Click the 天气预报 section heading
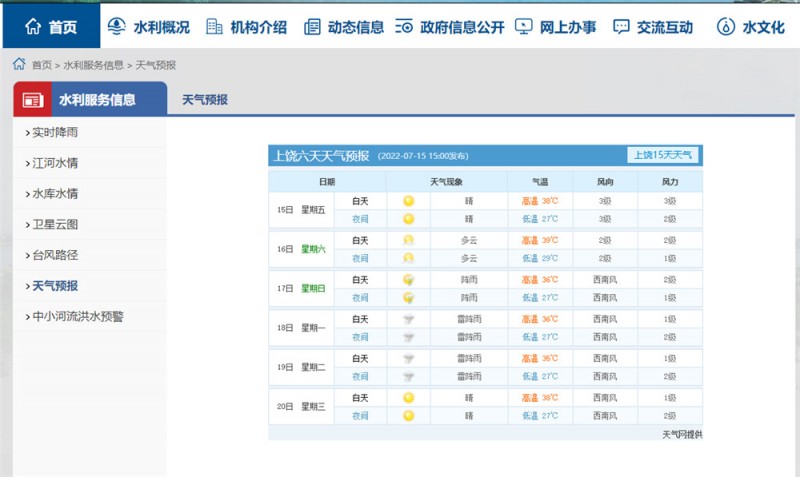Screen dimensions: 800x477 click(x=205, y=99)
